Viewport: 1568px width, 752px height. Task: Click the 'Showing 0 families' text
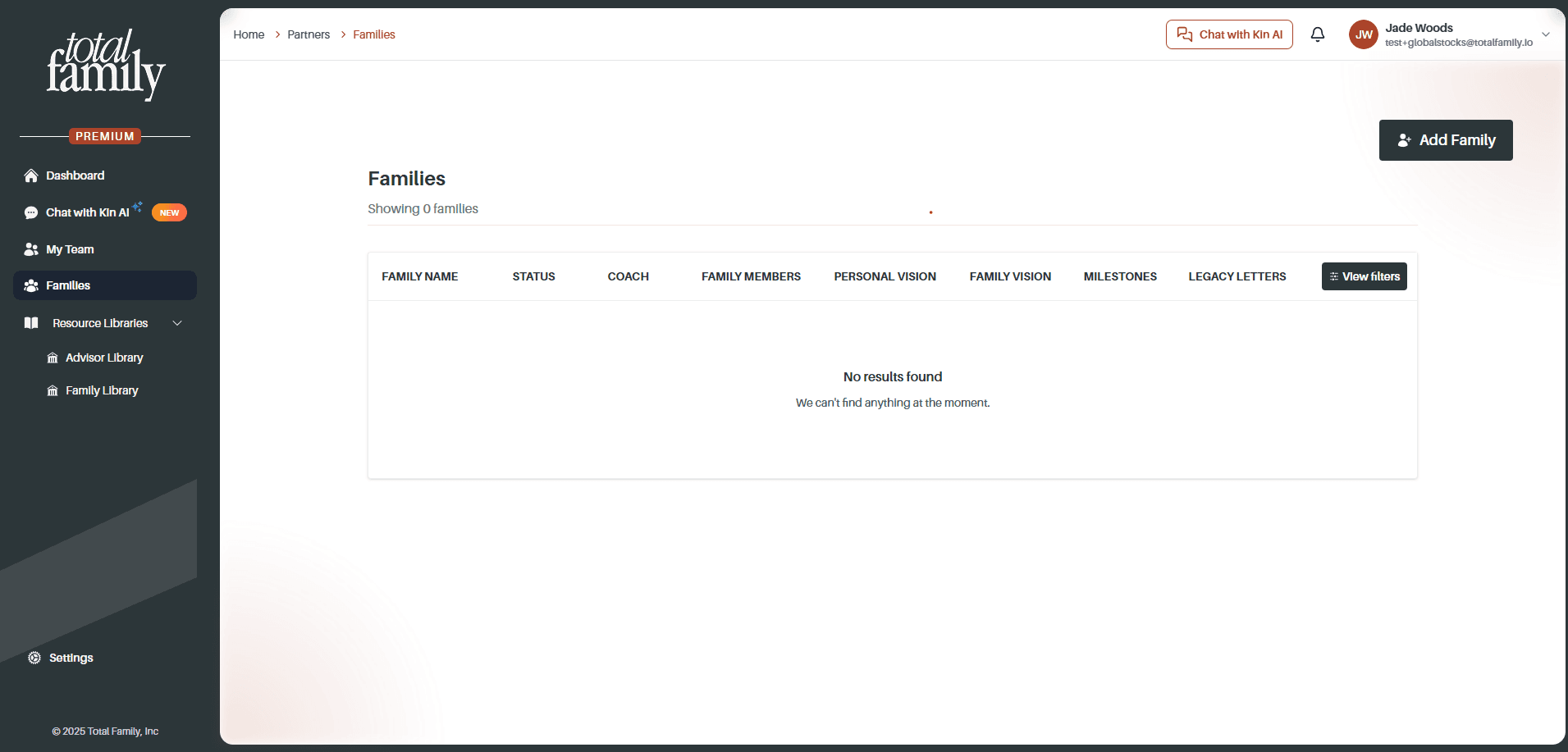(423, 209)
